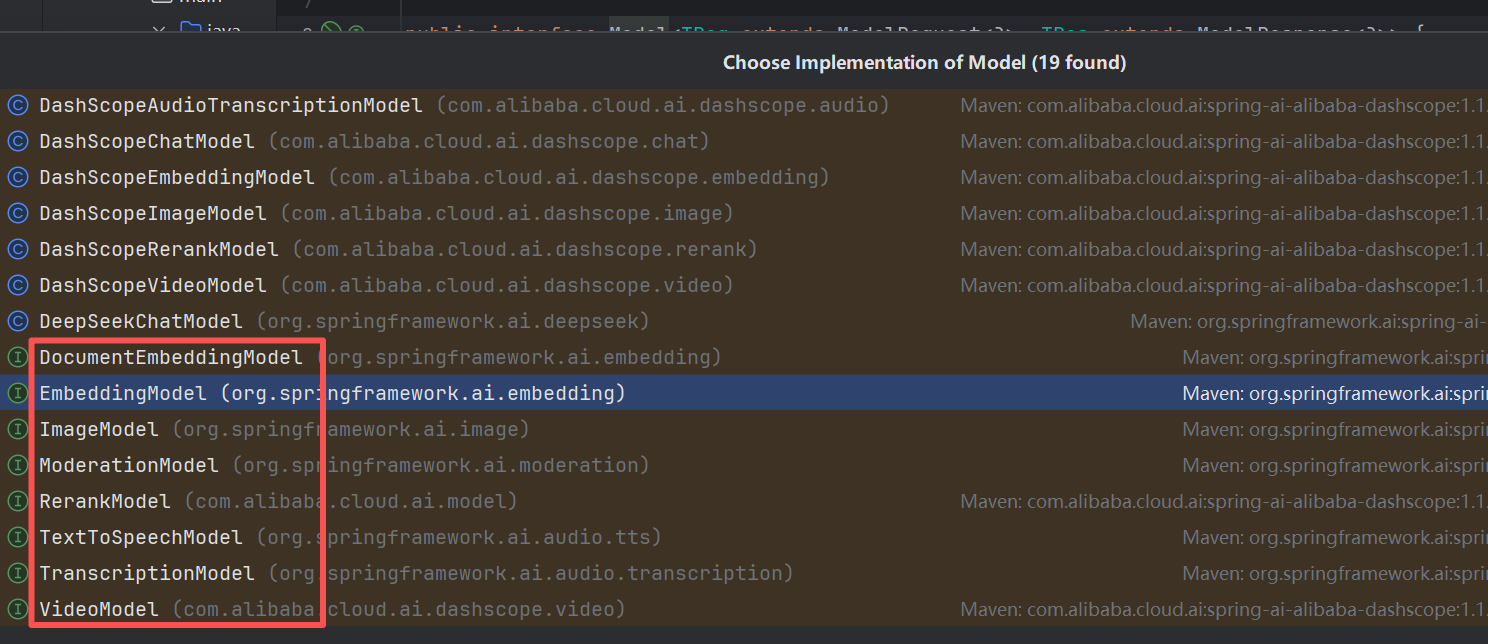
Task: Click the interface icon beside RerankModel
Action: click(x=17, y=501)
